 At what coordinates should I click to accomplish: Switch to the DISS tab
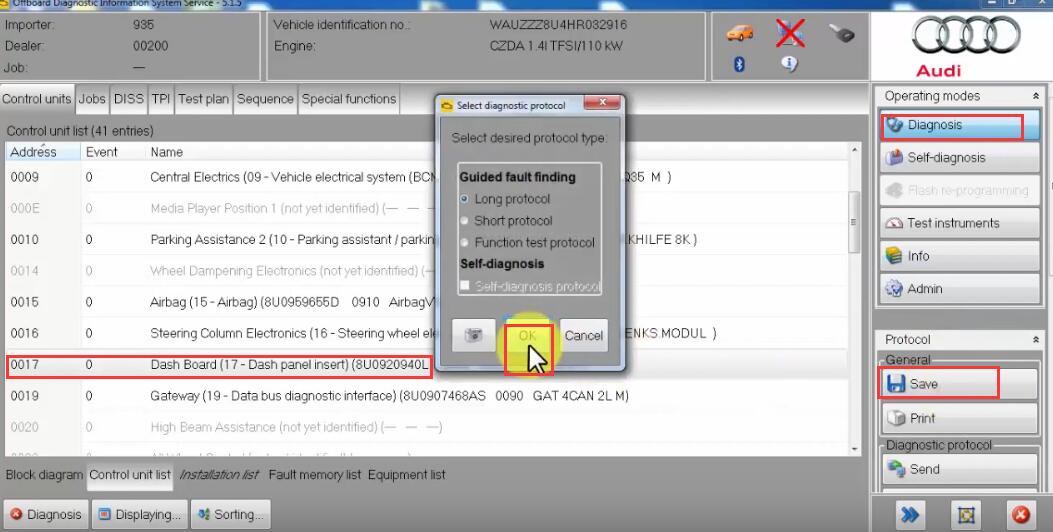128,99
